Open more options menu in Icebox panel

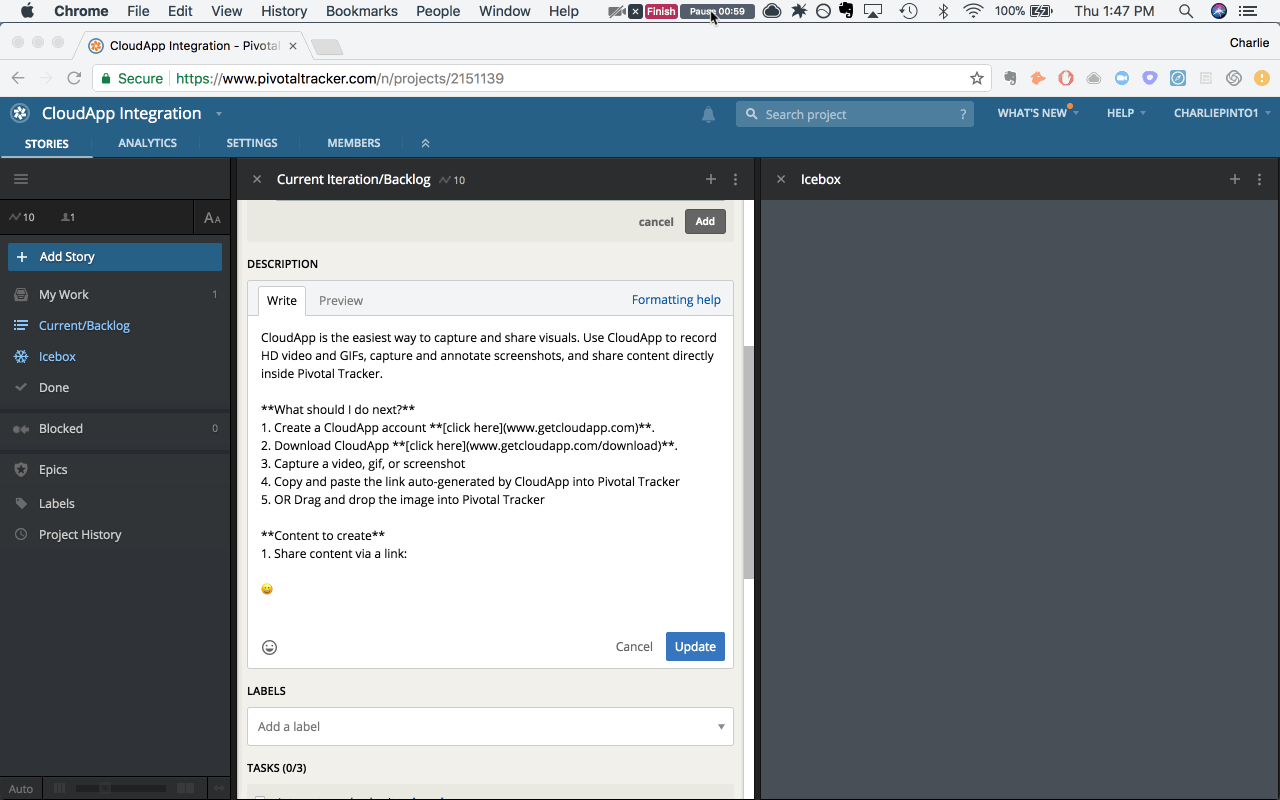point(1259,180)
